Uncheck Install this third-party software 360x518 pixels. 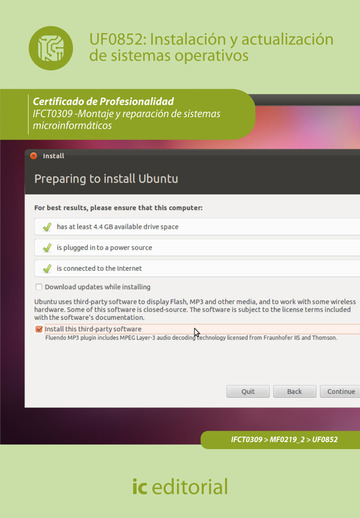click(x=39, y=329)
